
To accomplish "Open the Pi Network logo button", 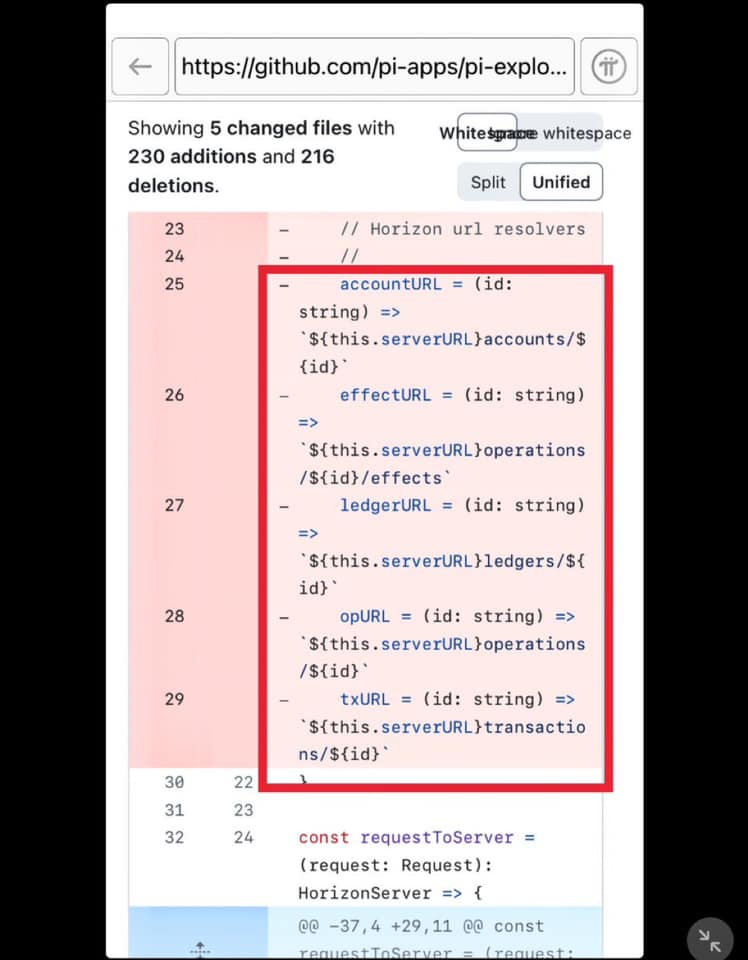I will tap(609, 67).
